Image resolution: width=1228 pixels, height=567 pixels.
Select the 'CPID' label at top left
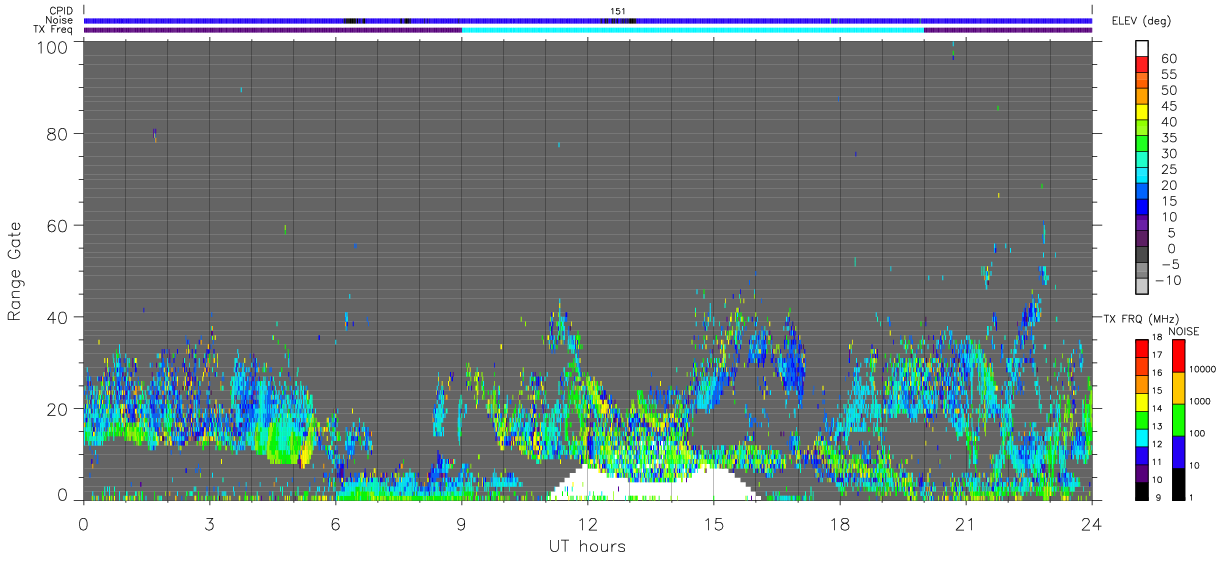(x=61, y=11)
